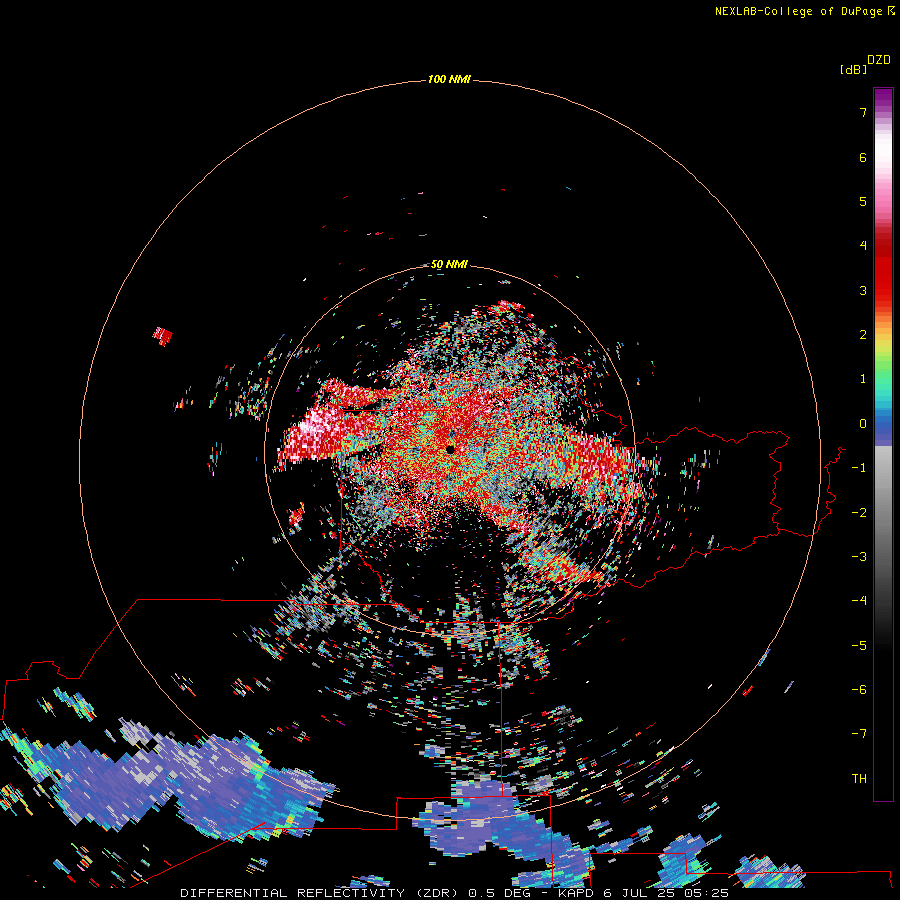
Task: Click the KAPD station identifier in caption
Action: coord(576,893)
